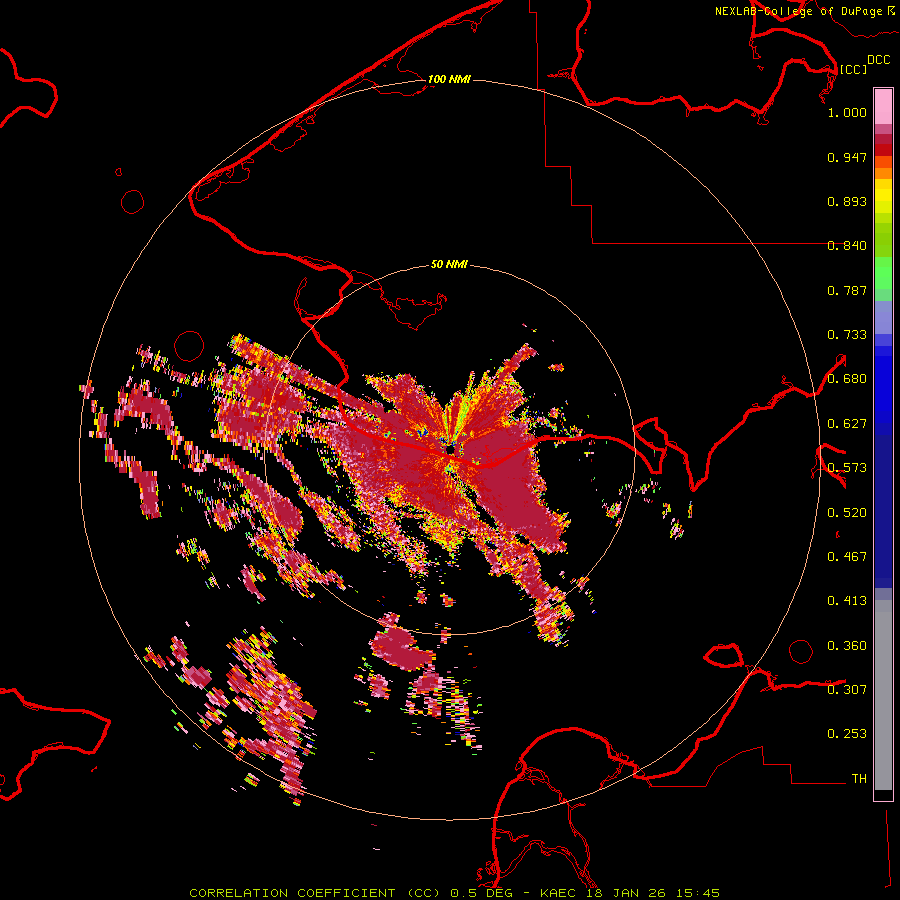Pick the gray lower segment of color bar

coord(883,695)
